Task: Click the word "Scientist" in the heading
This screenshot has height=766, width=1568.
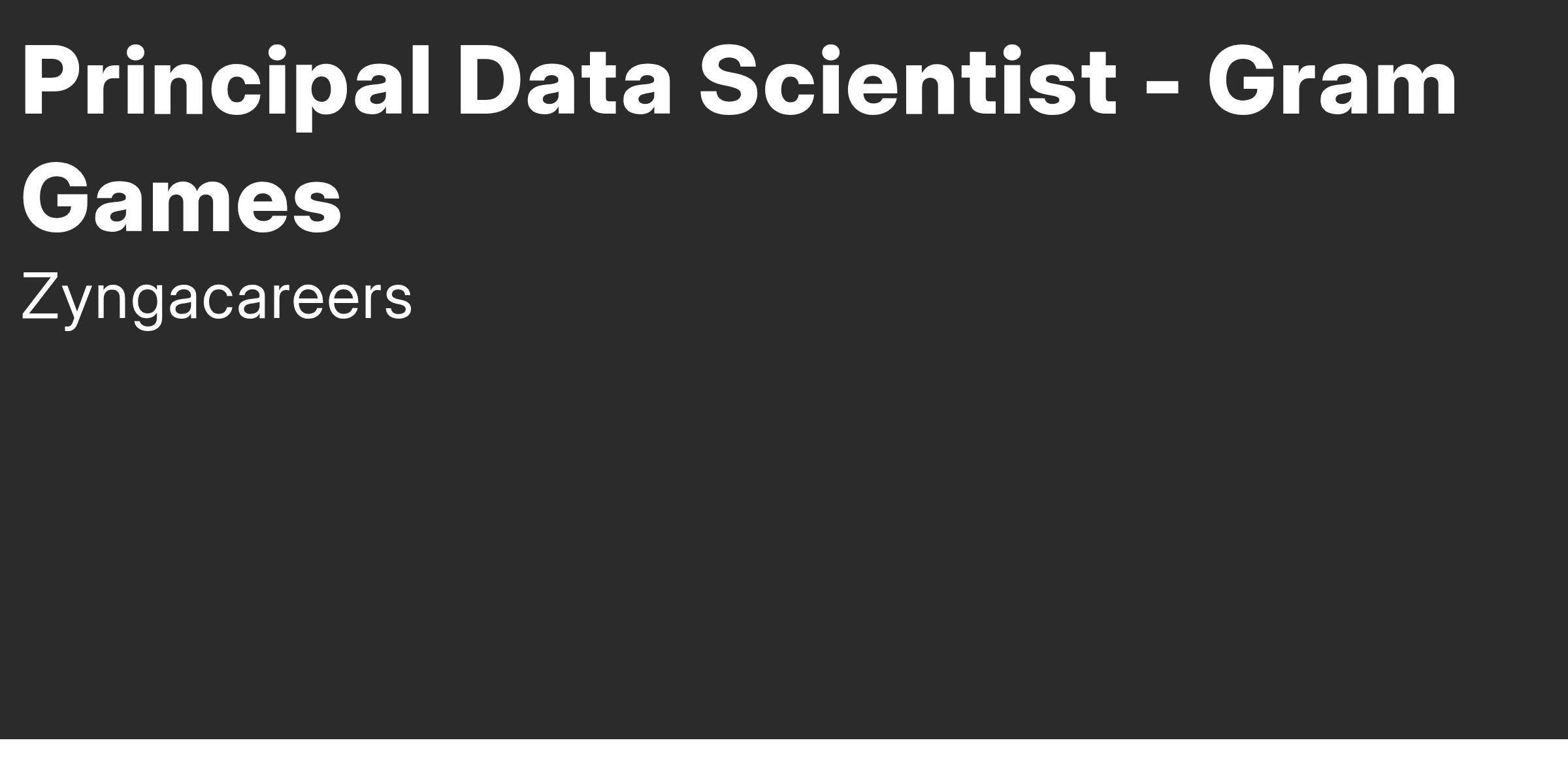Action: coord(908,81)
